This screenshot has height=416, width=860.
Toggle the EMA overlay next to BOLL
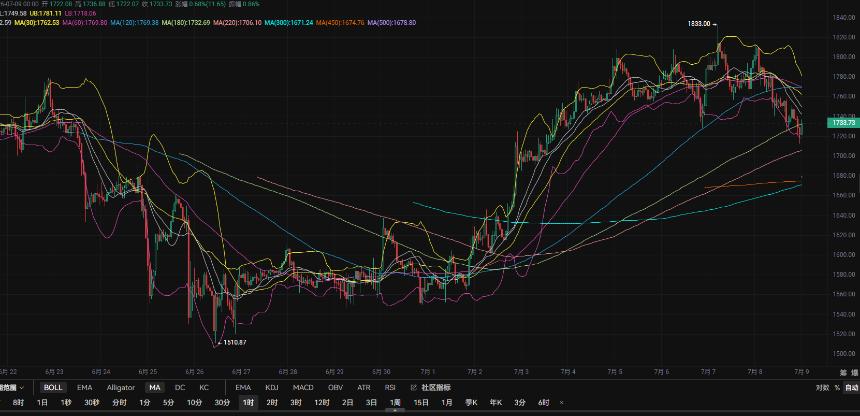(x=84, y=387)
